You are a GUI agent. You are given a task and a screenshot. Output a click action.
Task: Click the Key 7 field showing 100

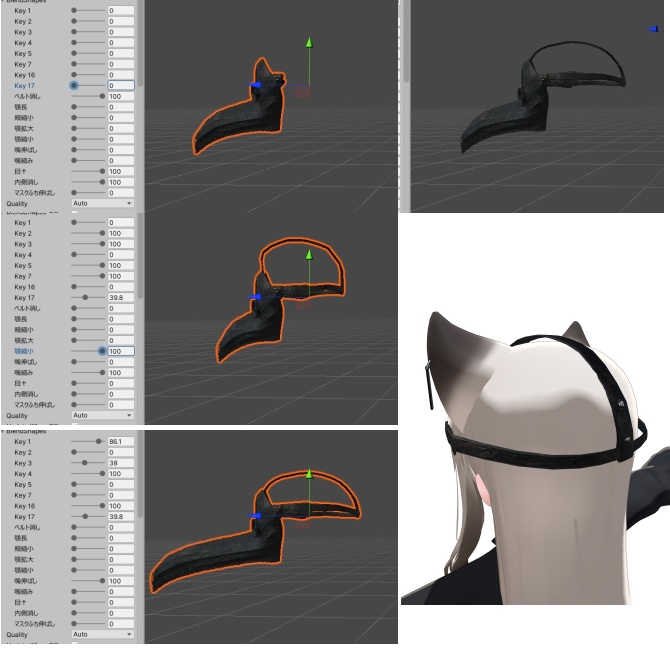[x=121, y=276]
